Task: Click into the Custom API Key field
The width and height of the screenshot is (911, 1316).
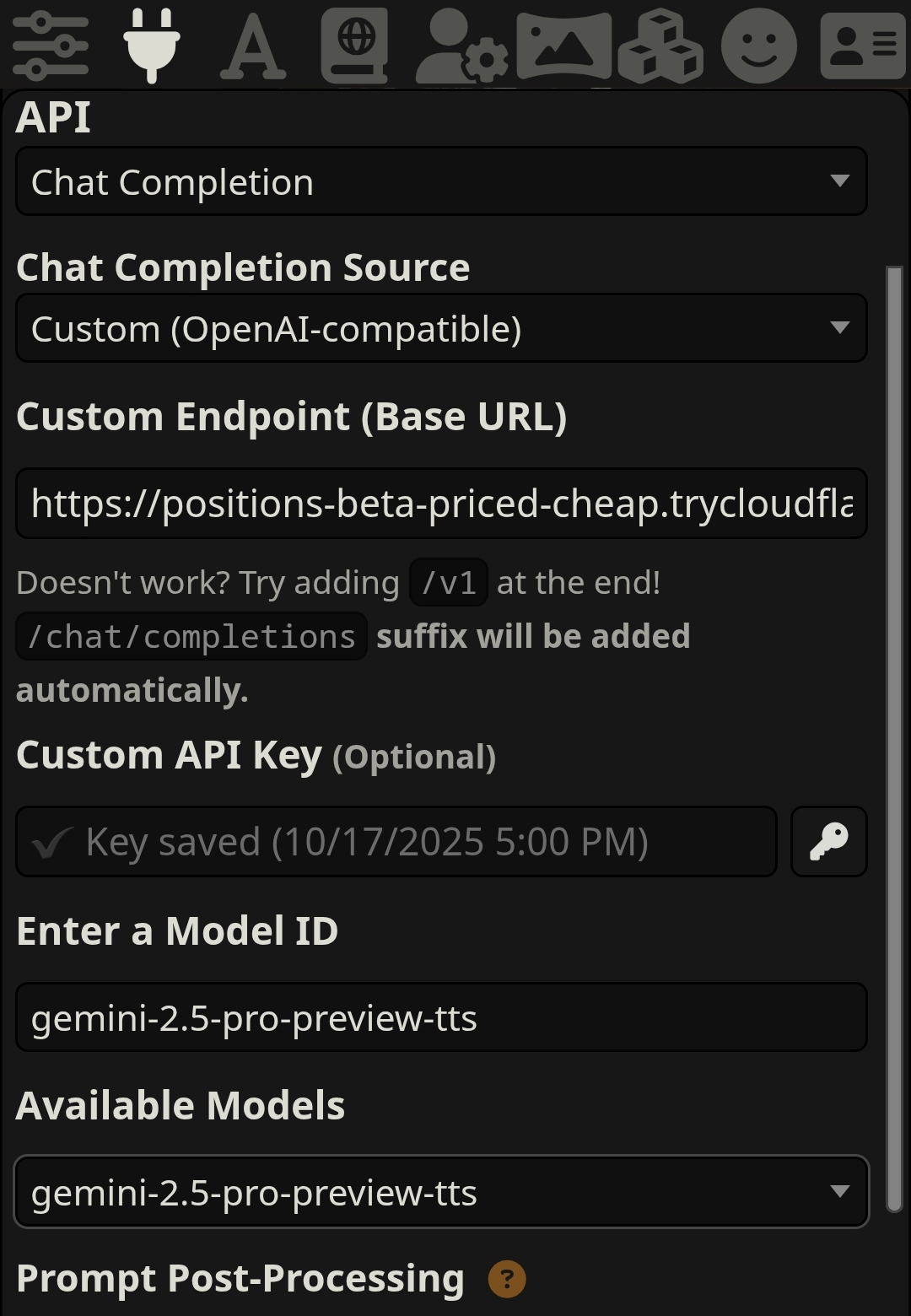Action: (x=396, y=842)
